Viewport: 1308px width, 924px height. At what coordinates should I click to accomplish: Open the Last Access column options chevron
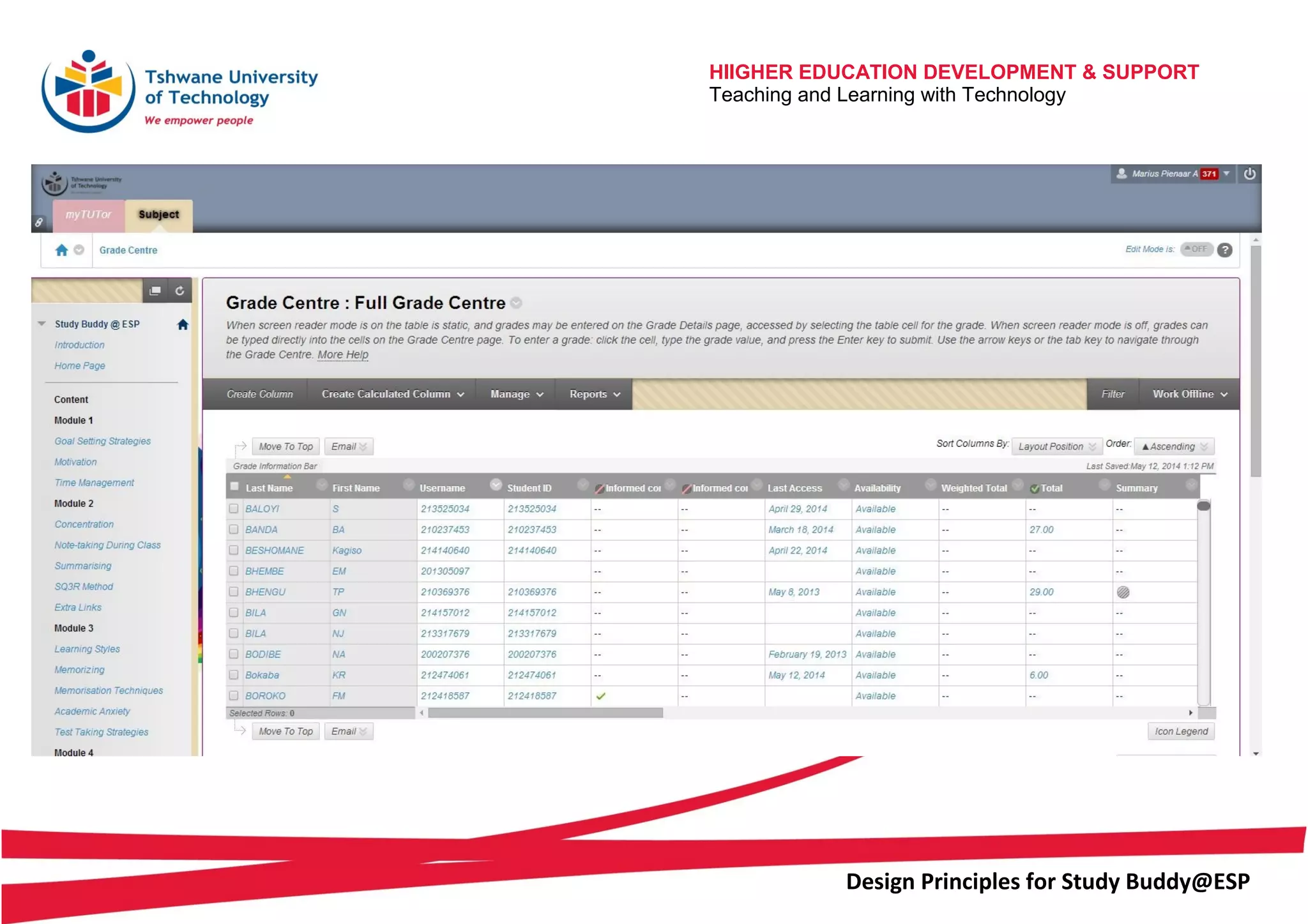pyautogui.click(x=844, y=485)
